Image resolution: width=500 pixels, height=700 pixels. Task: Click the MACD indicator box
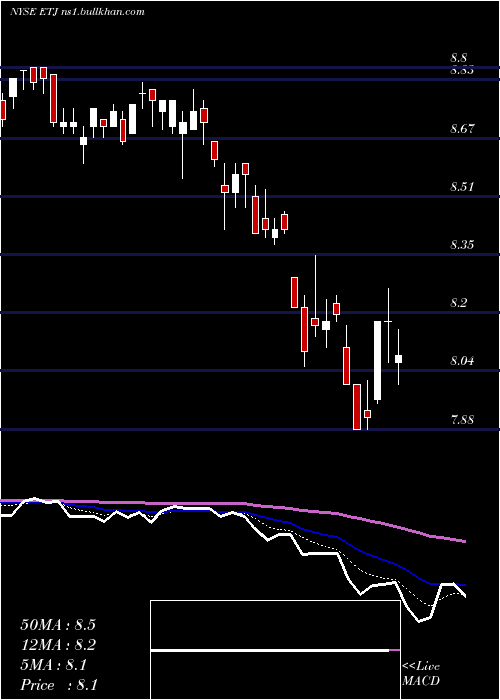tap(275, 650)
